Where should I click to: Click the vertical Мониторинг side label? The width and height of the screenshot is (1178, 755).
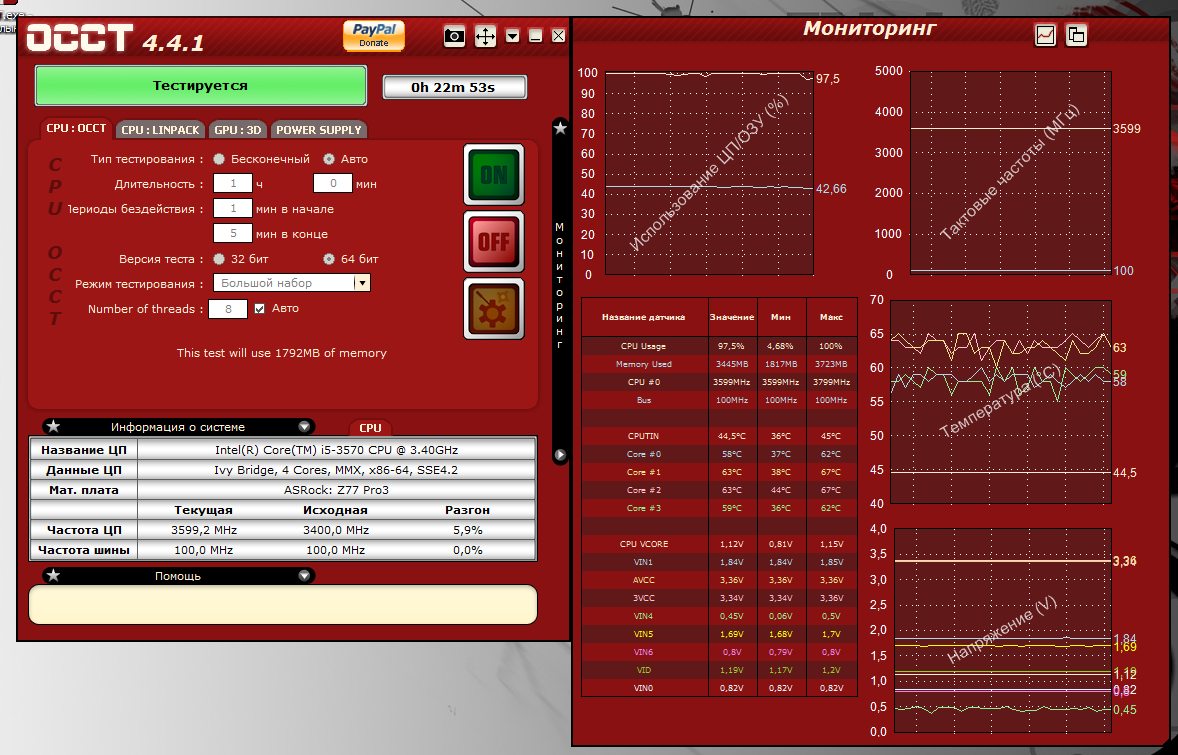point(560,285)
